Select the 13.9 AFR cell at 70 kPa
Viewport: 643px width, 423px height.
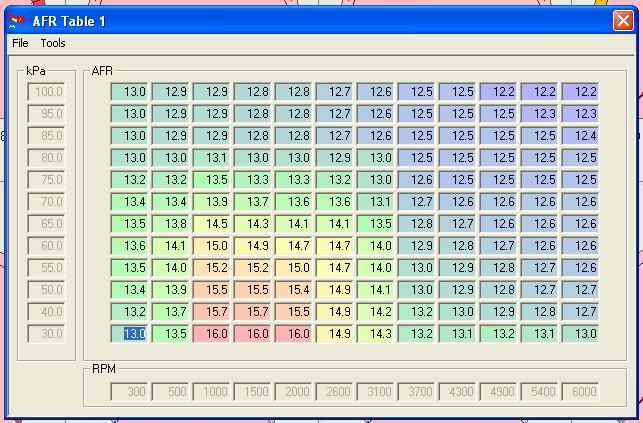click(211, 202)
